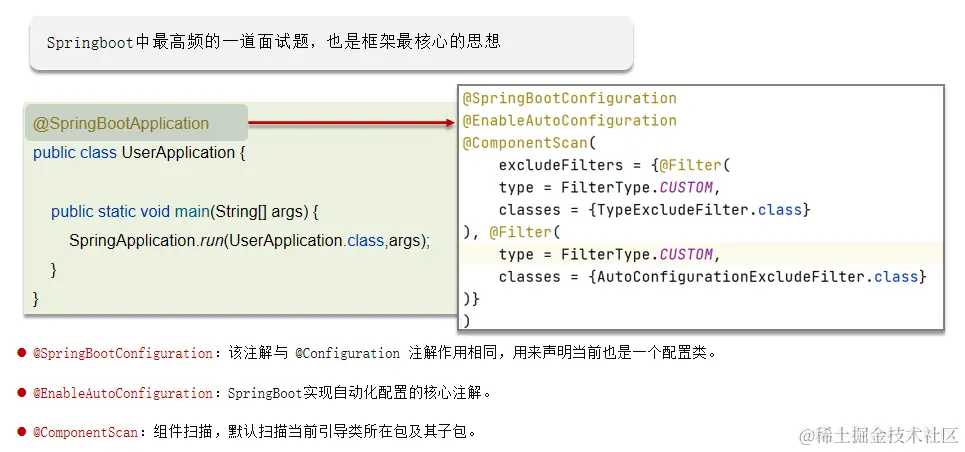Click 'classes = {TypeExcludeFilter.class}' line

(x=654, y=210)
